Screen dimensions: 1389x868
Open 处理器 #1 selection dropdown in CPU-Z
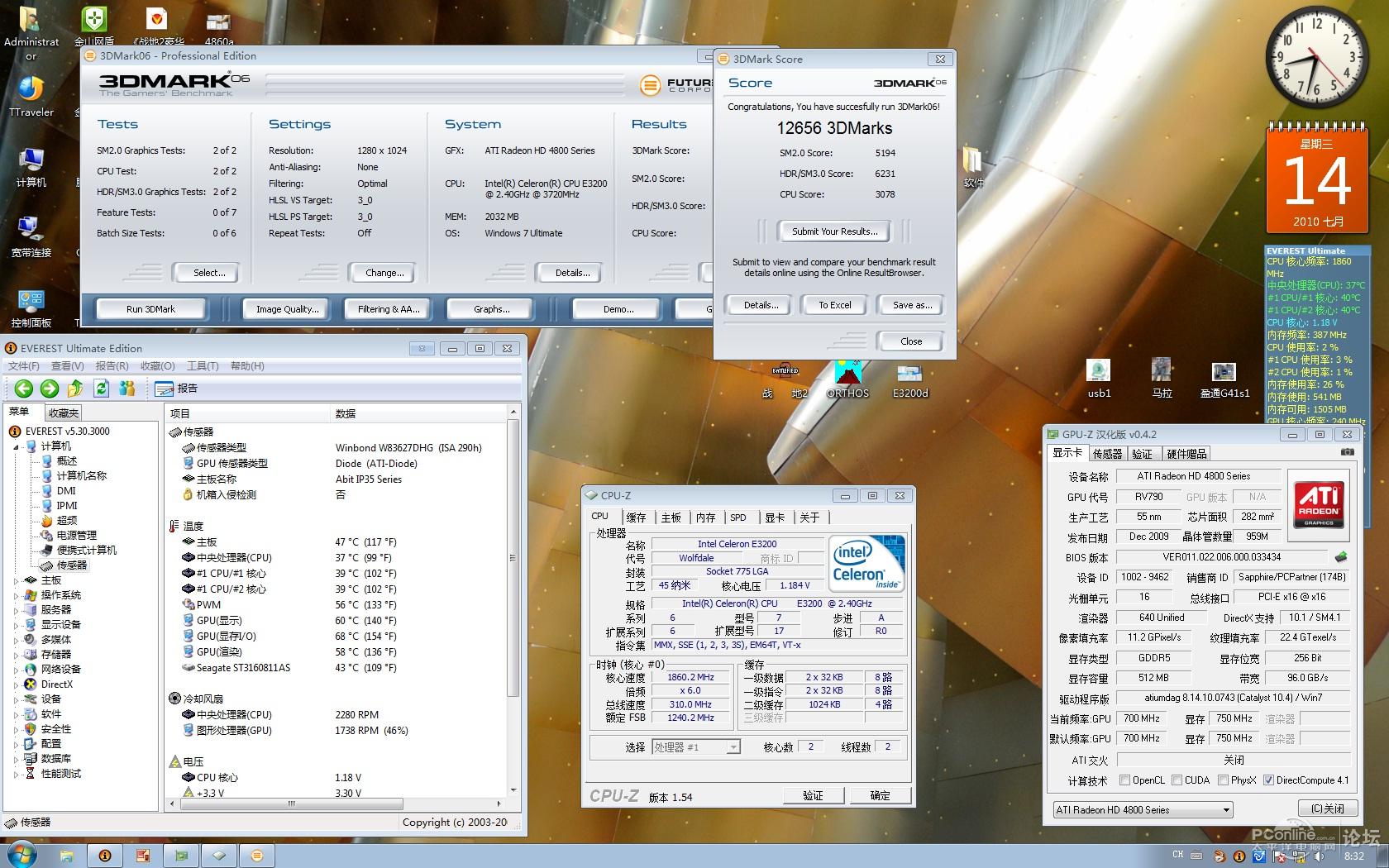695,747
